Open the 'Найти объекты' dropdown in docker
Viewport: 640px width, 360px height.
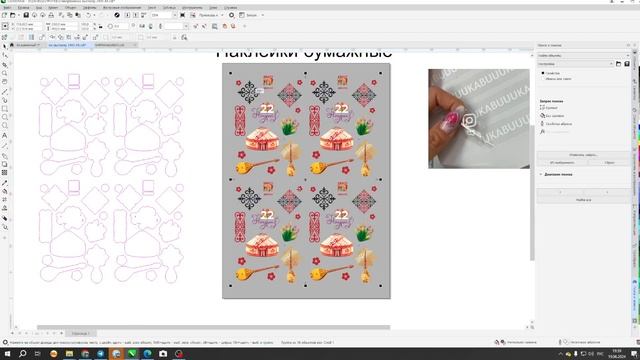tap(583, 55)
